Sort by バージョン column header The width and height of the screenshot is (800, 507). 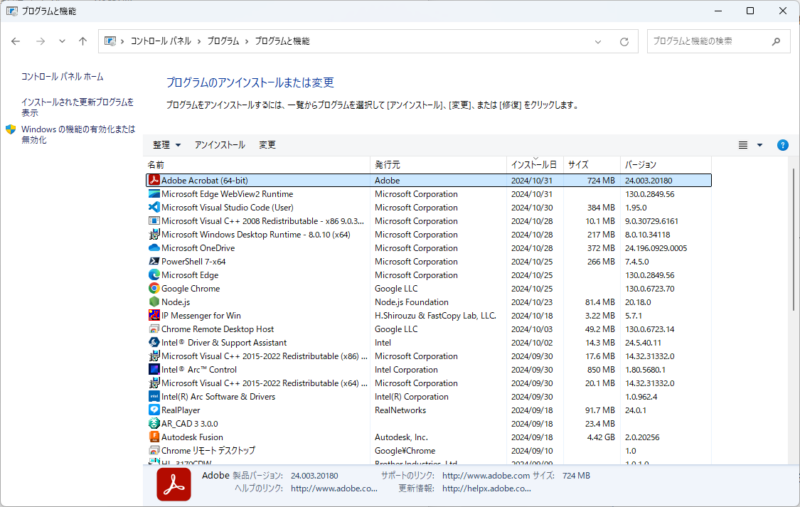click(666, 165)
